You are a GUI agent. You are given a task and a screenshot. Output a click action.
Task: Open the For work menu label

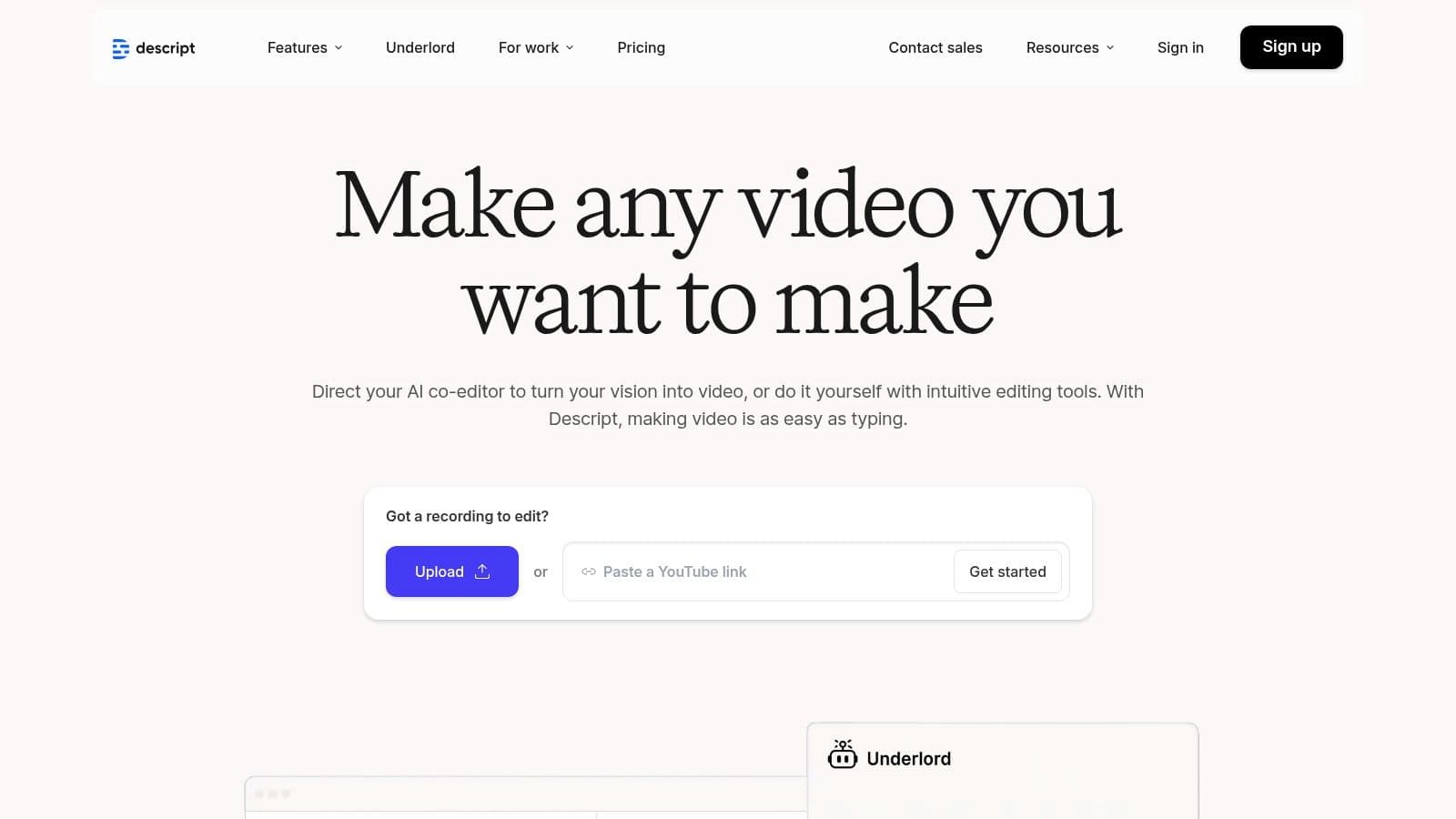coord(528,47)
